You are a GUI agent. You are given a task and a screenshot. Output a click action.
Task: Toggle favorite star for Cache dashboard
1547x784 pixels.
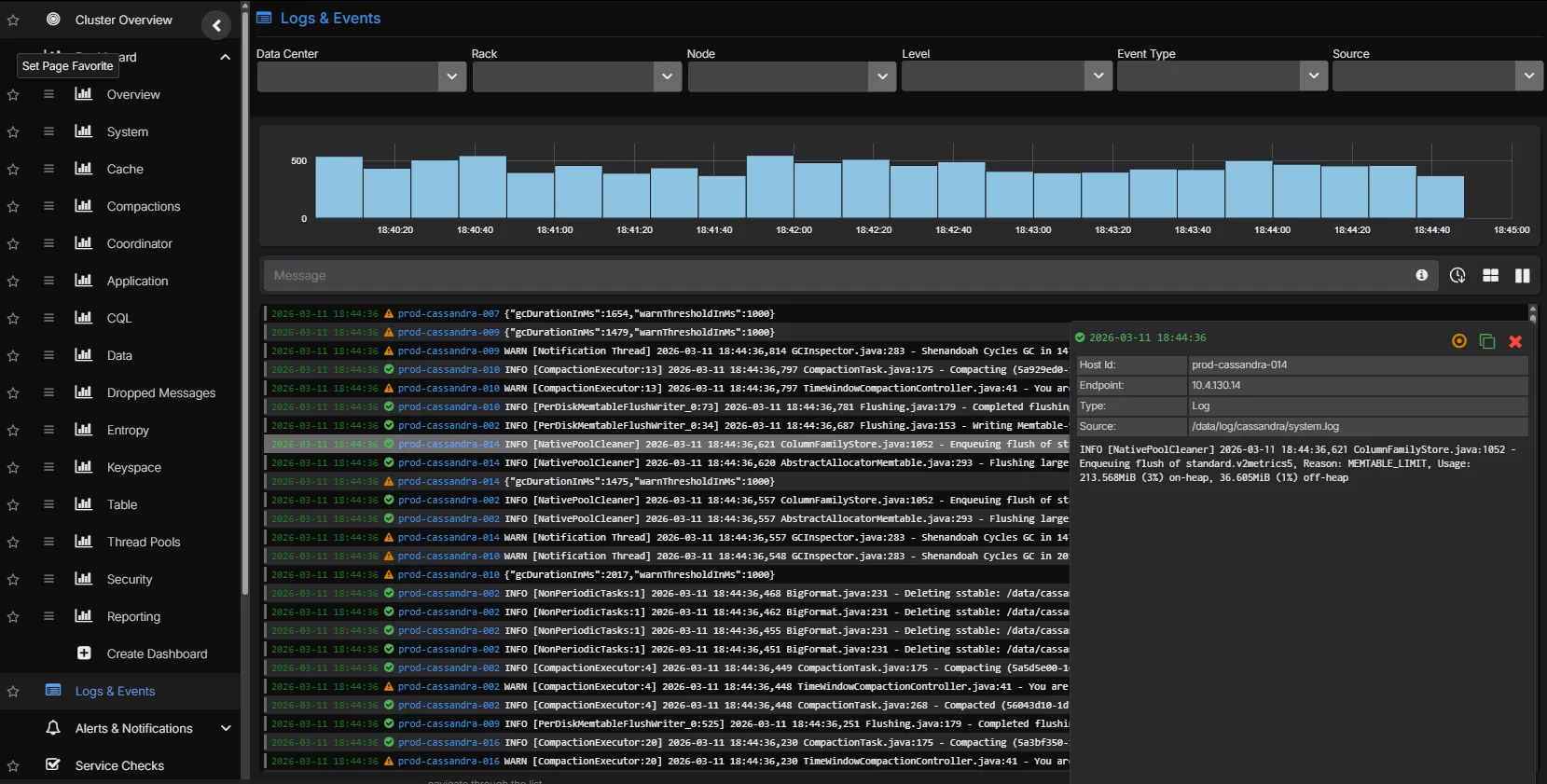tap(13, 169)
